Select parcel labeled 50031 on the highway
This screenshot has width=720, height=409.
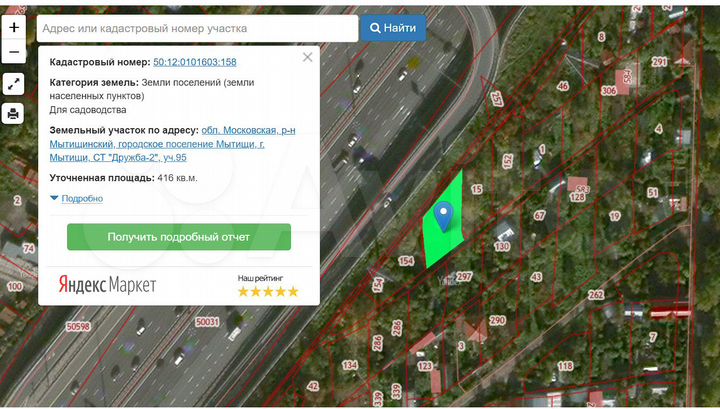207,322
